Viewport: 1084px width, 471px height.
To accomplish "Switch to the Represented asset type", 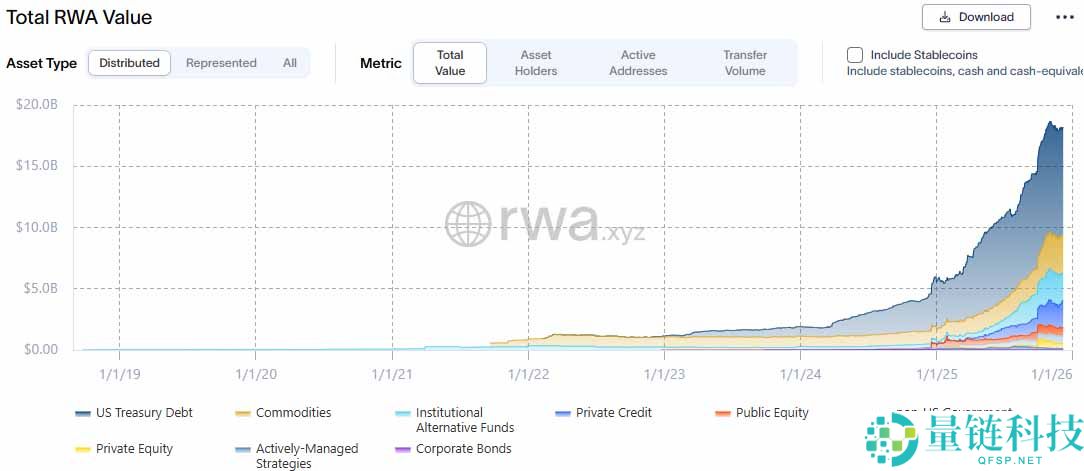I will pyautogui.click(x=221, y=63).
